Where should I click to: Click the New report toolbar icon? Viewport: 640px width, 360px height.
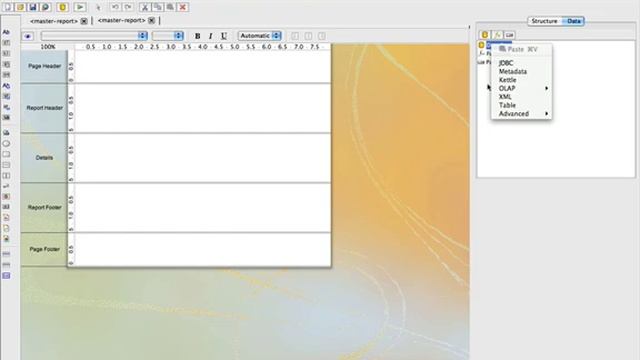[8, 7]
